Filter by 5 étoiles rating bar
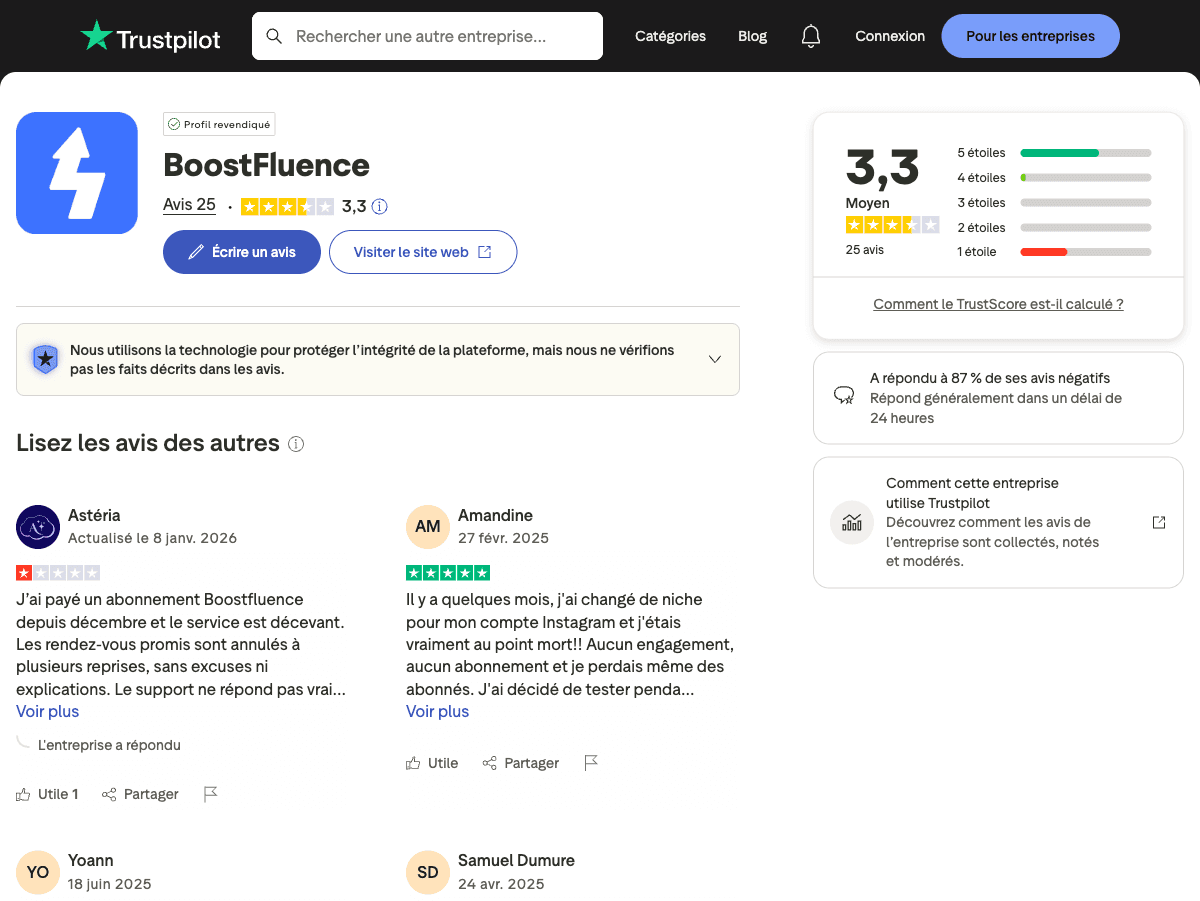The image size is (1200, 901). pos(1054,153)
